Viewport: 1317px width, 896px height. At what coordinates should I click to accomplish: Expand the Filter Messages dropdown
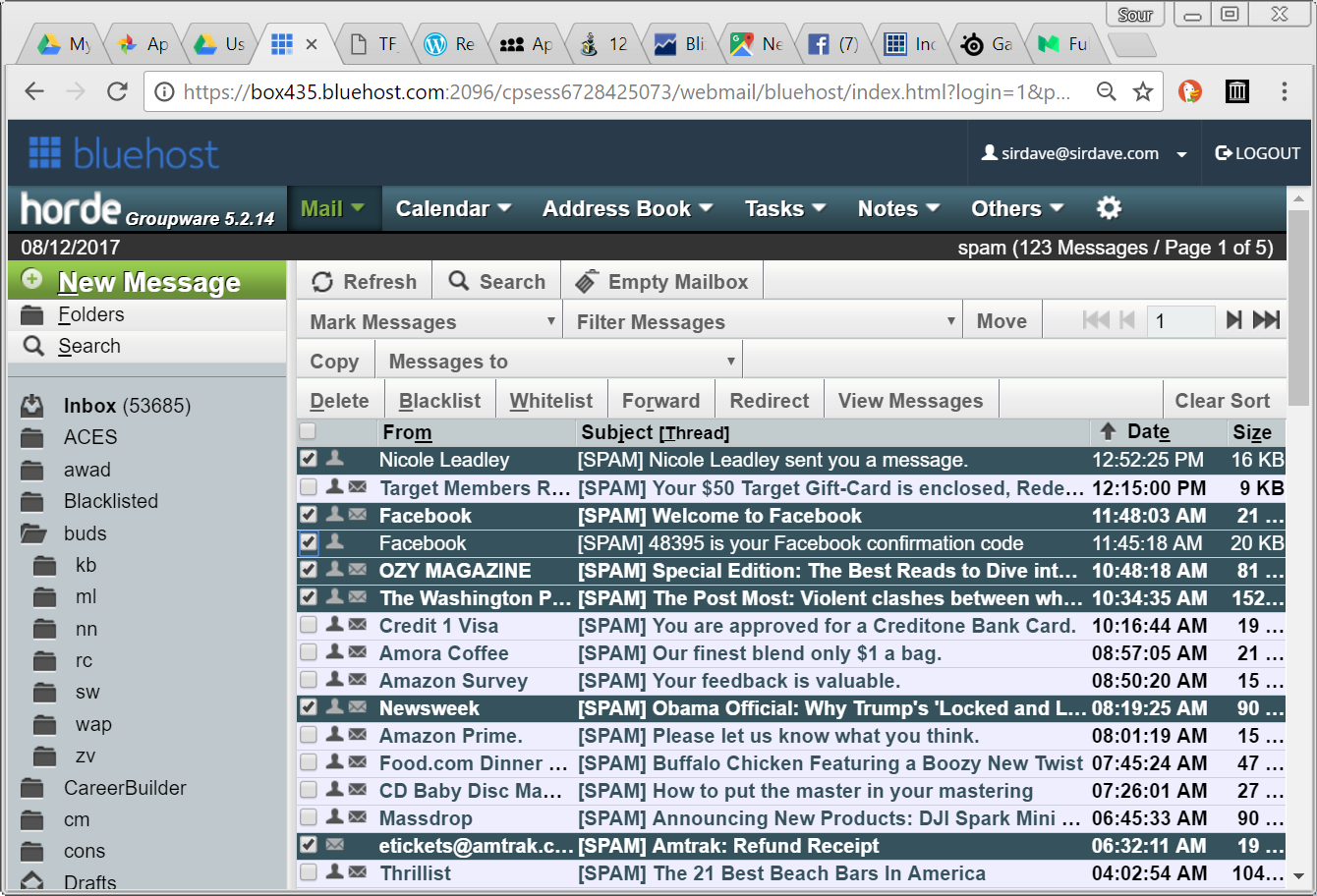[763, 322]
